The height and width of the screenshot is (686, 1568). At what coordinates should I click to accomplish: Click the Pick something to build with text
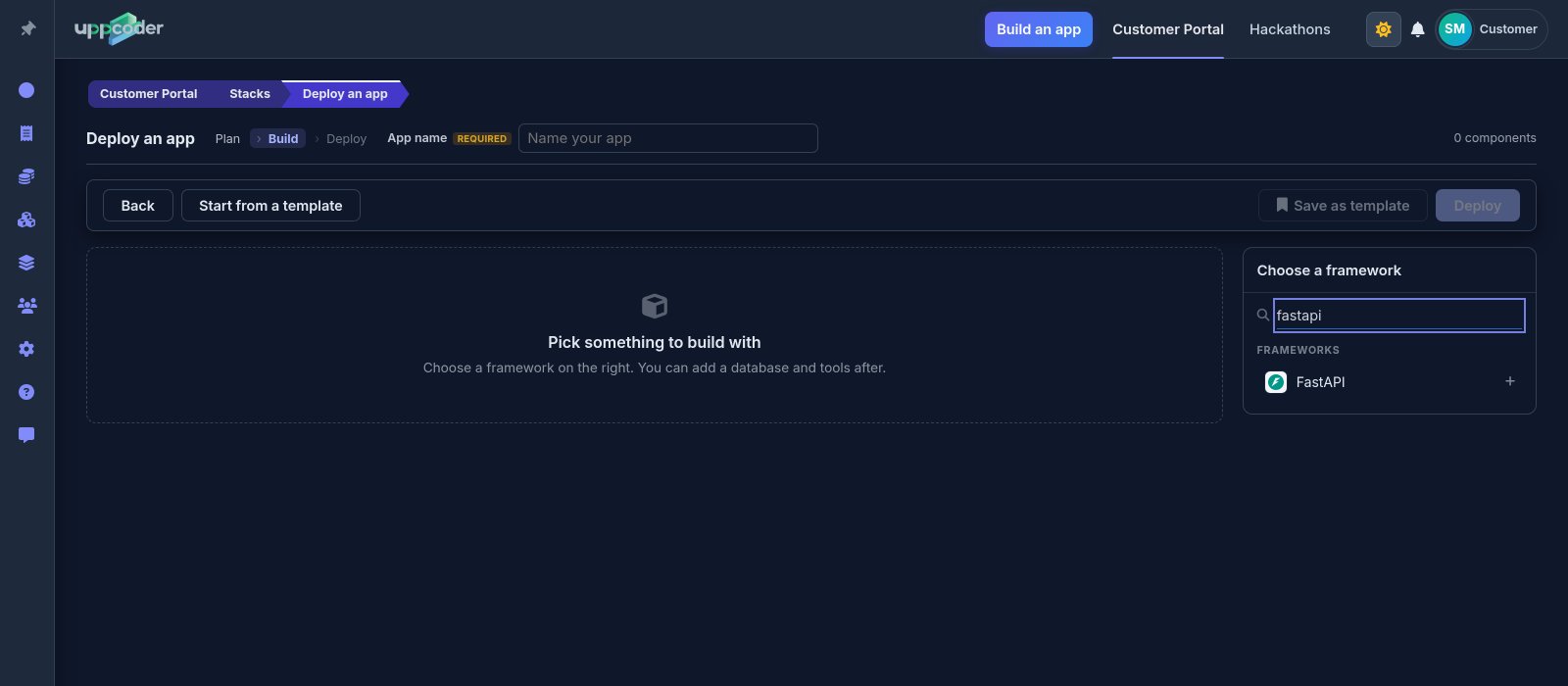click(x=655, y=342)
